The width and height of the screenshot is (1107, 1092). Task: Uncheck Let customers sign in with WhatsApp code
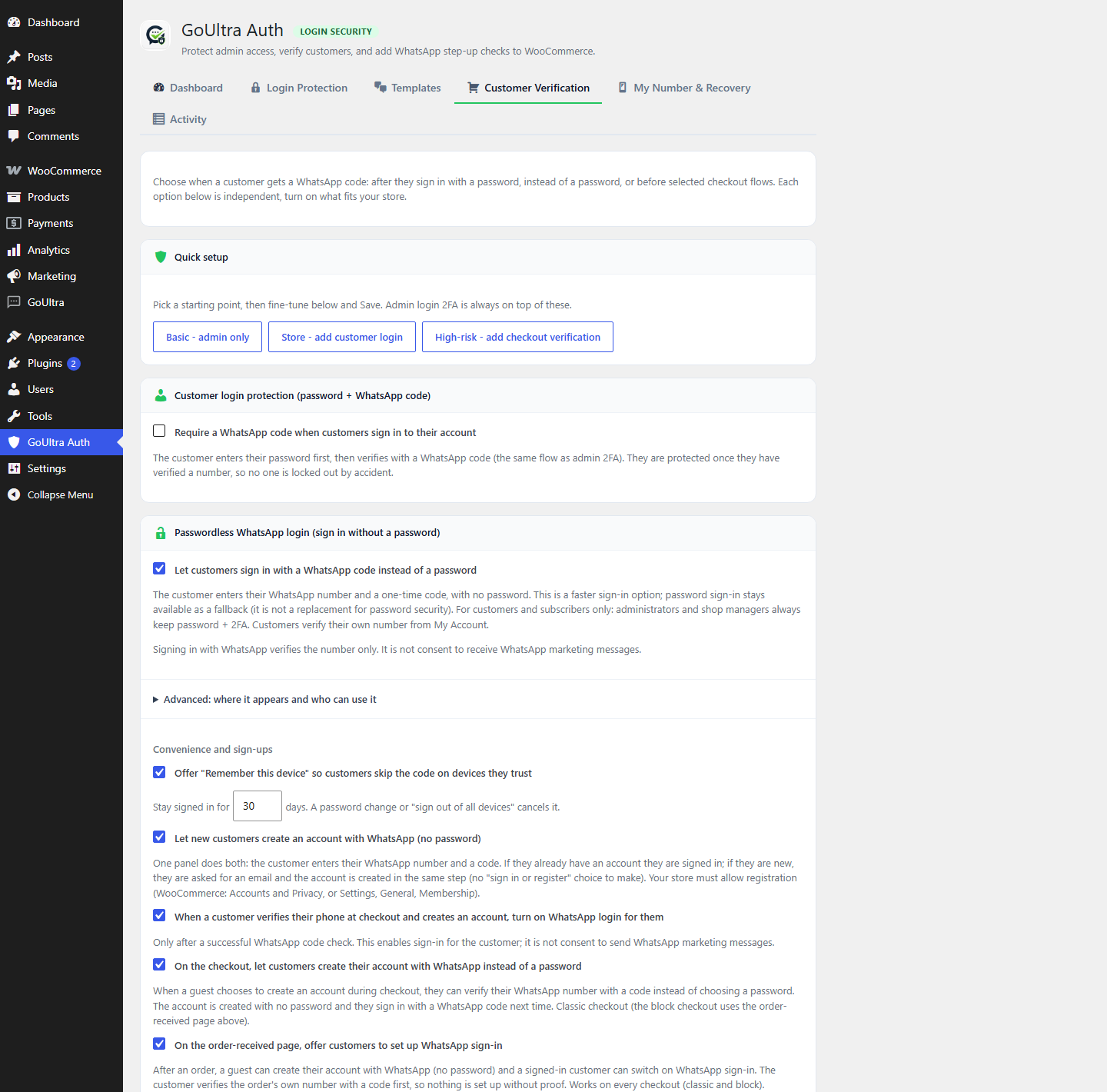point(159,568)
